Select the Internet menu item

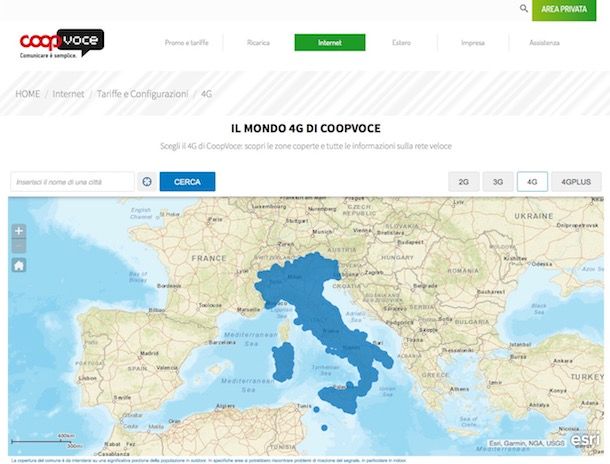click(330, 42)
